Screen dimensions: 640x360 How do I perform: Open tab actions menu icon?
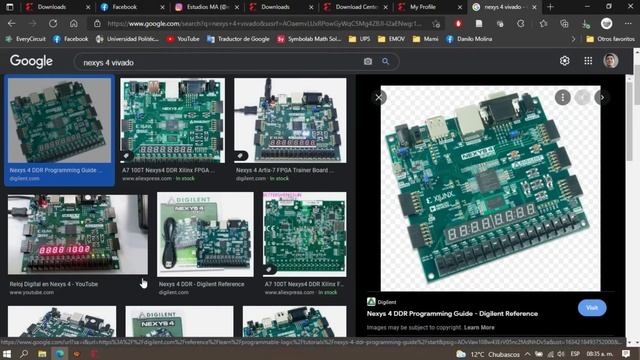point(10,7)
